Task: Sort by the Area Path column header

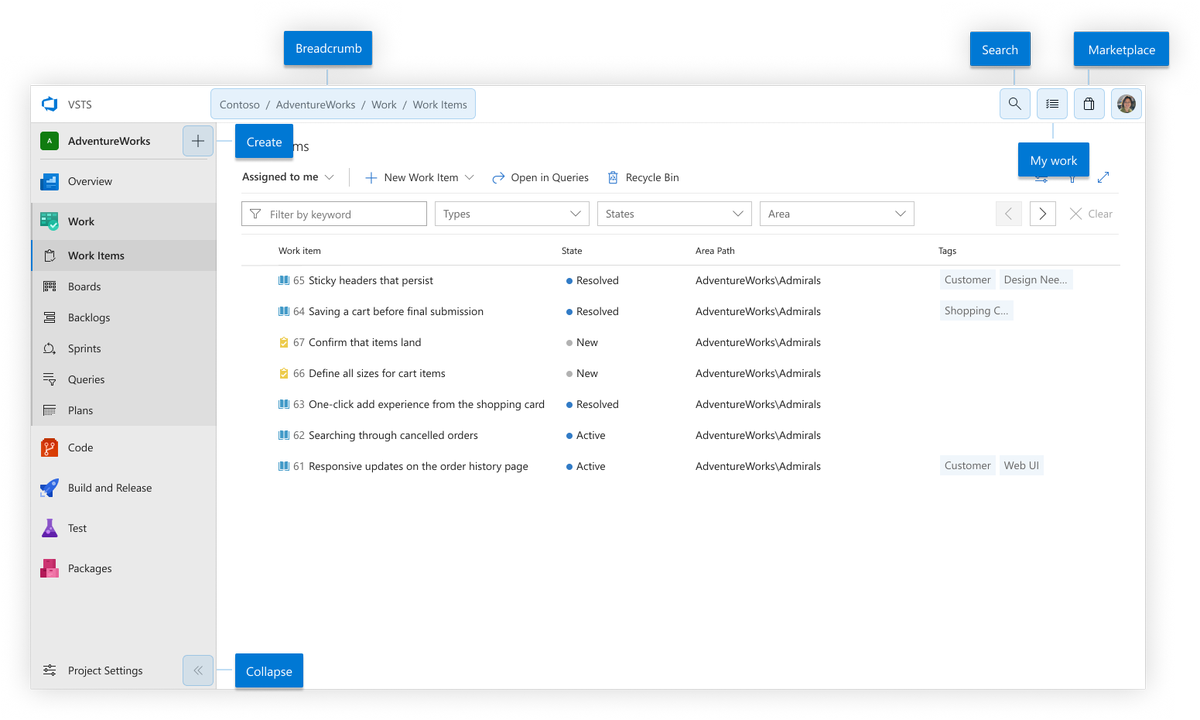Action: 715,251
